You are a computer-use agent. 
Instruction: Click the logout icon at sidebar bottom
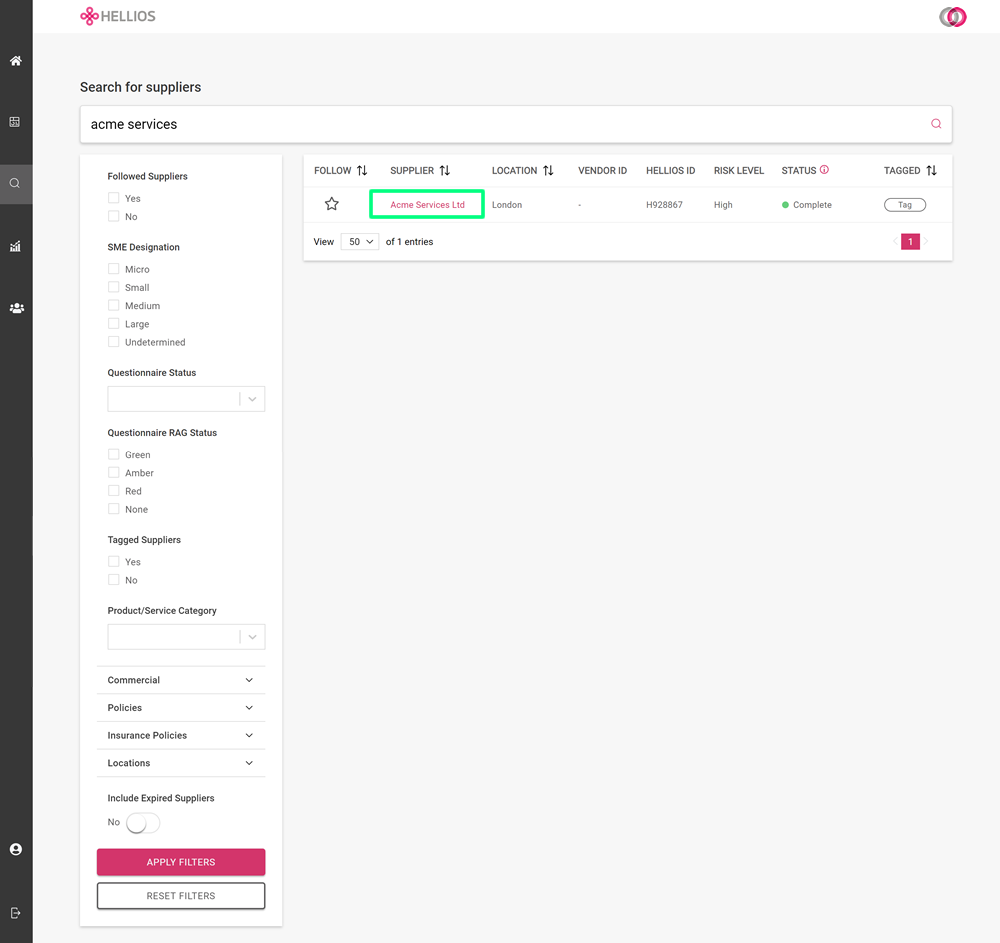15,912
